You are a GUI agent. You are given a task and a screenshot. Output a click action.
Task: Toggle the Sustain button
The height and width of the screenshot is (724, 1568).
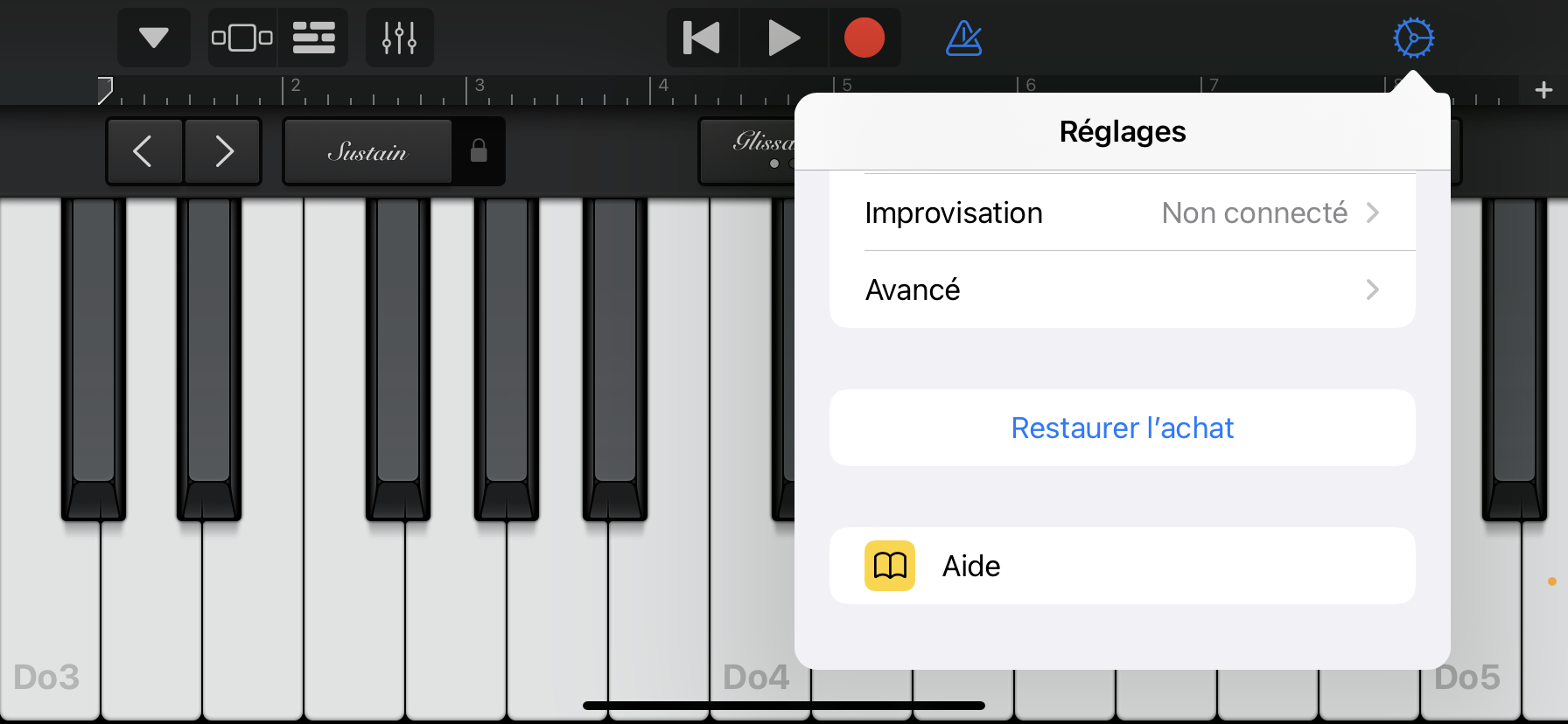click(367, 151)
